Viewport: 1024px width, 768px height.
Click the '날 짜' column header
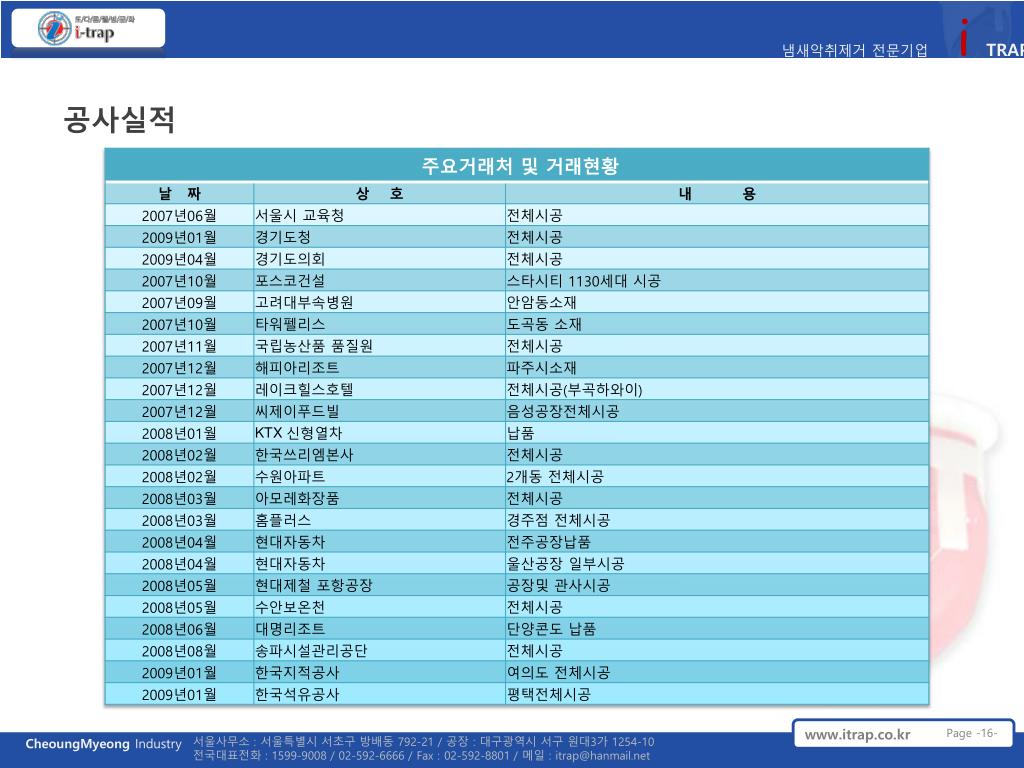(x=179, y=193)
